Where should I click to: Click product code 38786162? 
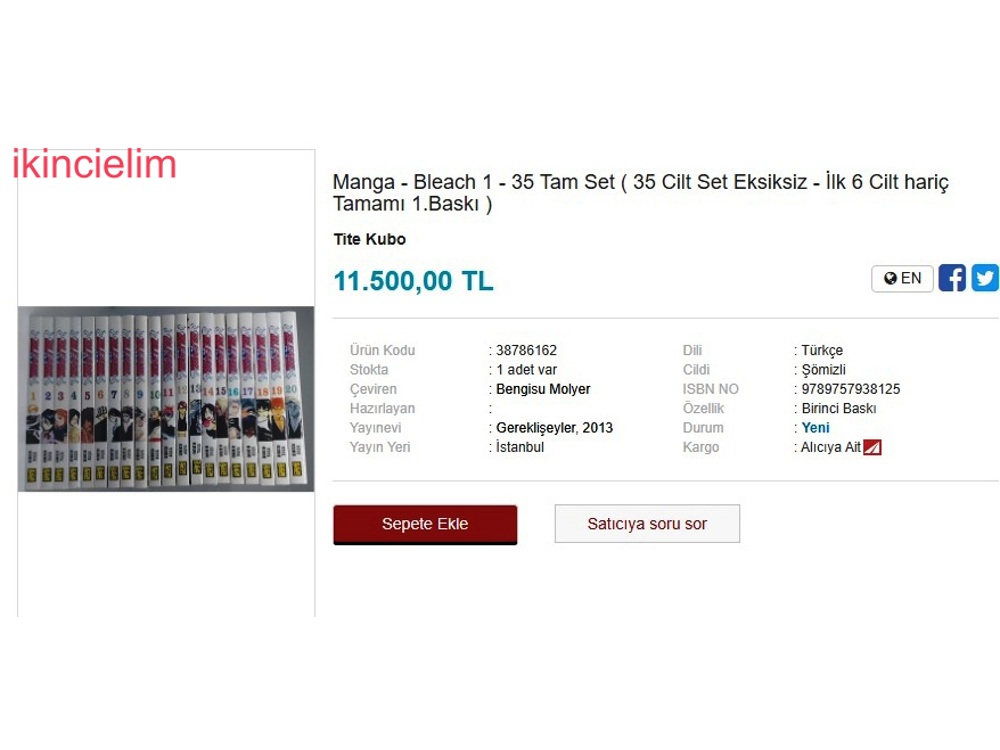click(527, 350)
